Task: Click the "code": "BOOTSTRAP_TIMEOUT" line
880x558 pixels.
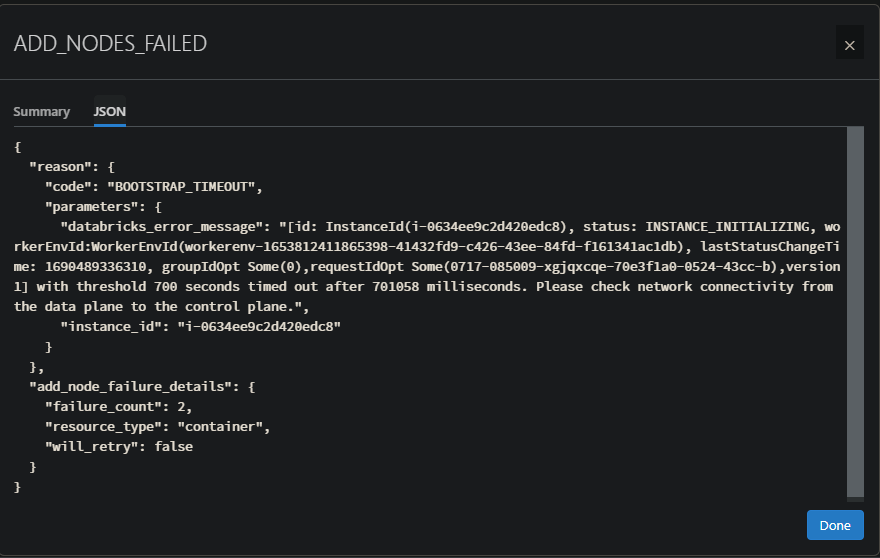Action: click(154, 186)
